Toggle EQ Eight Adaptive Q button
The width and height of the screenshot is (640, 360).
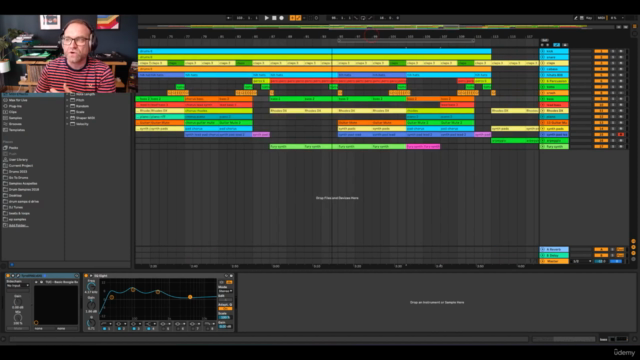[225, 309]
